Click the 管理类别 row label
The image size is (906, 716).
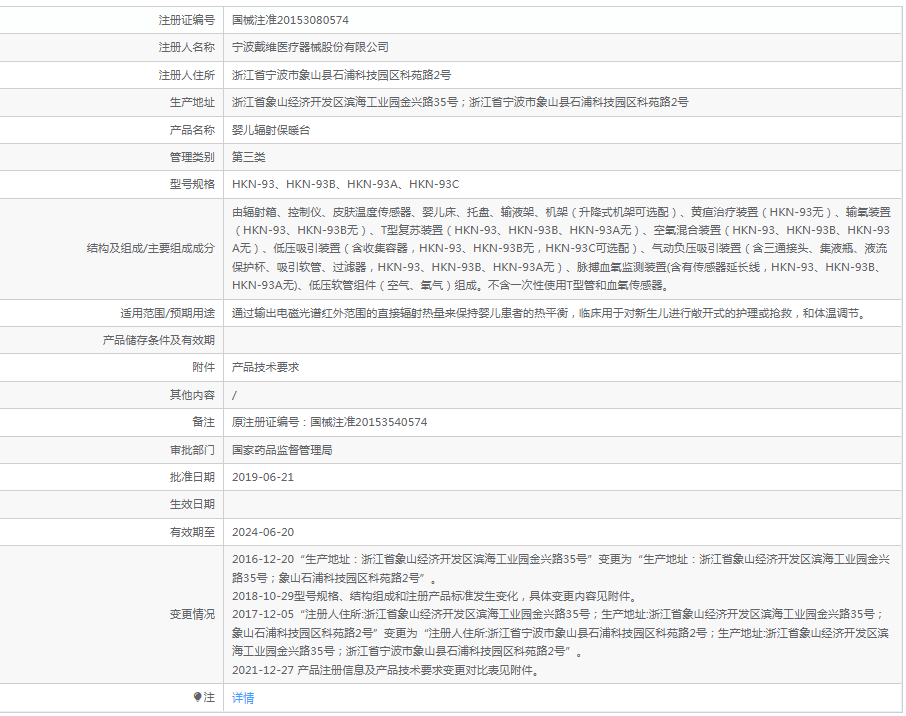pos(192,157)
